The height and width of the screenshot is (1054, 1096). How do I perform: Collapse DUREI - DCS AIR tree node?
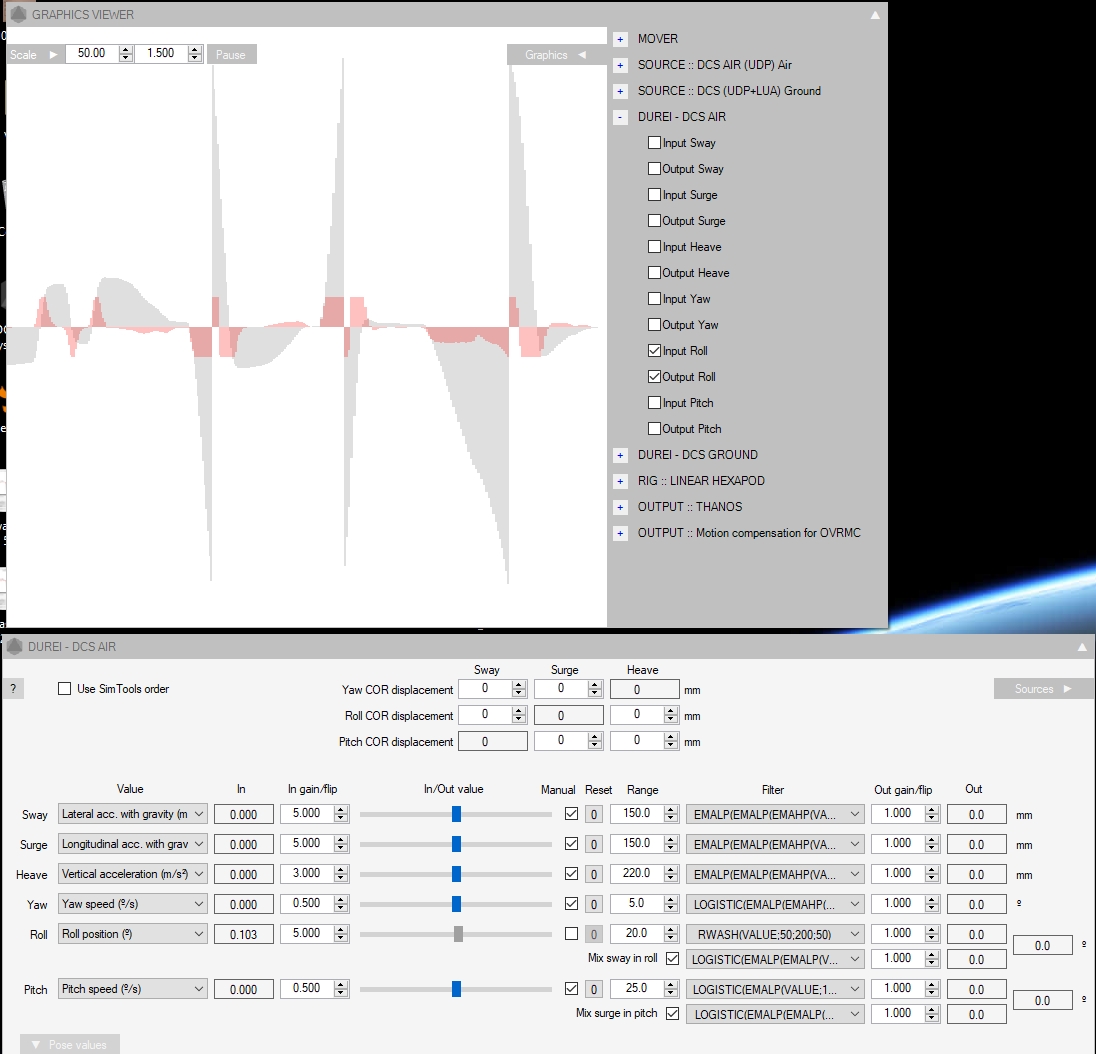620,117
